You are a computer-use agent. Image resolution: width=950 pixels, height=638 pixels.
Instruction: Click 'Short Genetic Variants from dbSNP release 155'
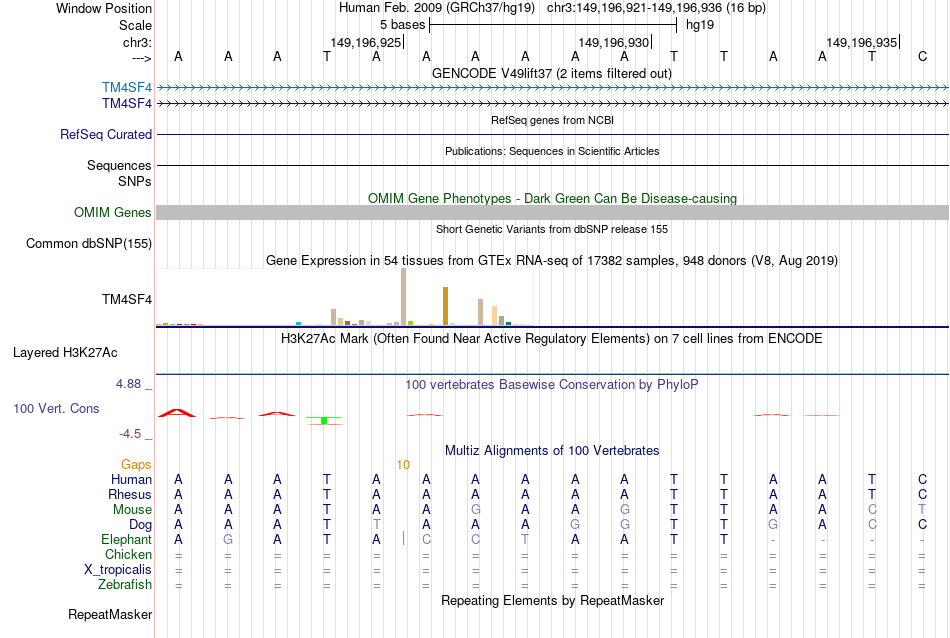click(x=552, y=230)
